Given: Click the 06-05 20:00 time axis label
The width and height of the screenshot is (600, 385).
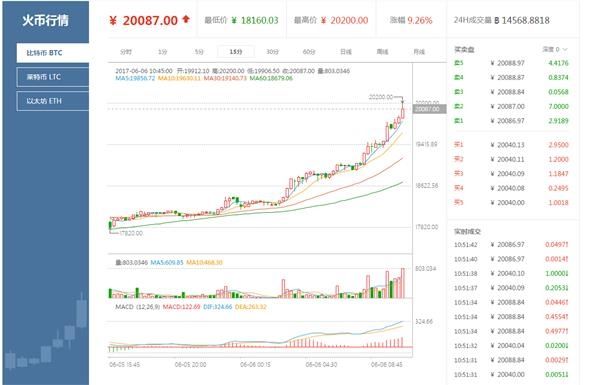Looking at the screenshot, I should click(x=190, y=364).
